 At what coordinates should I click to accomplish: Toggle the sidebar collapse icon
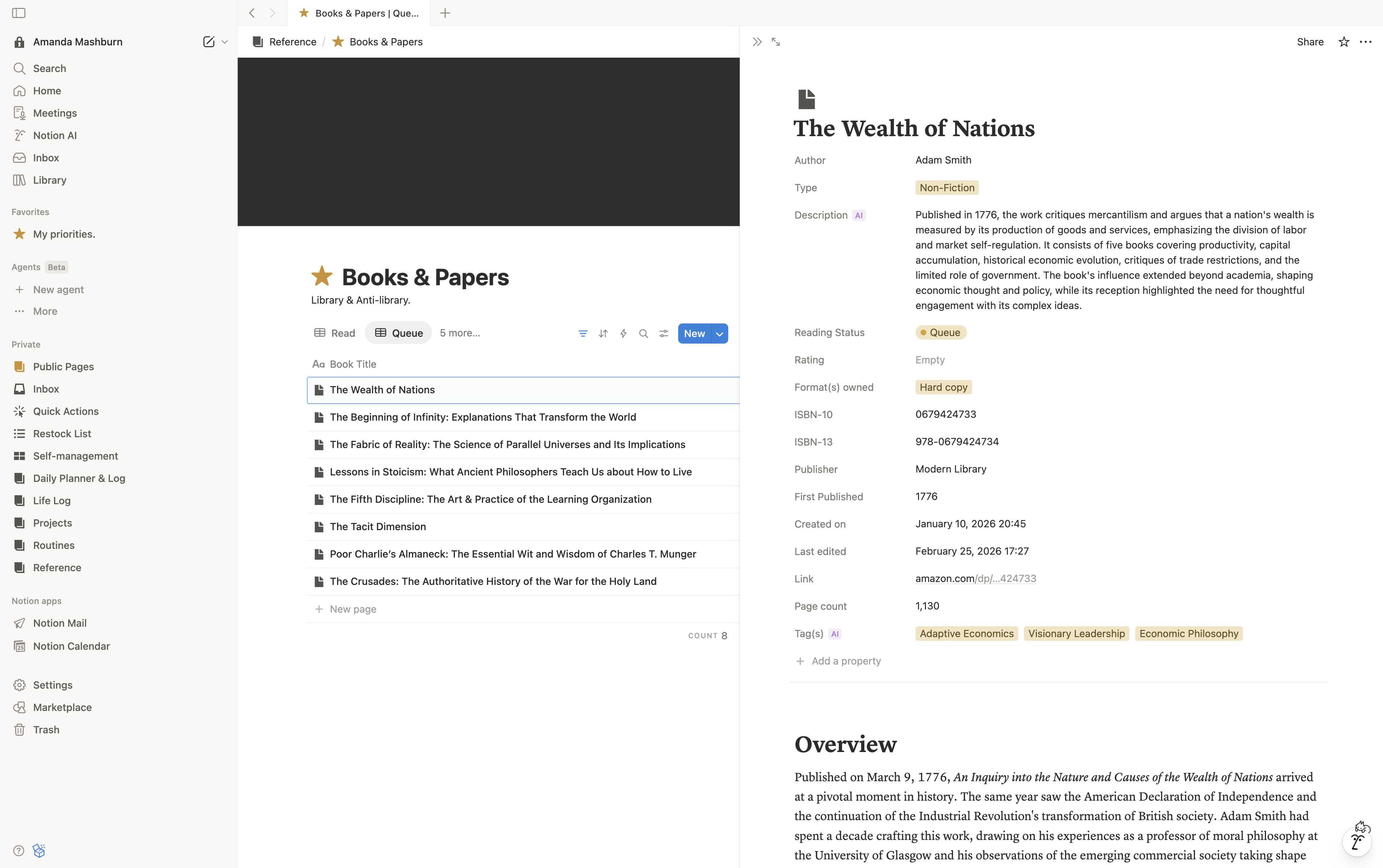(x=19, y=13)
